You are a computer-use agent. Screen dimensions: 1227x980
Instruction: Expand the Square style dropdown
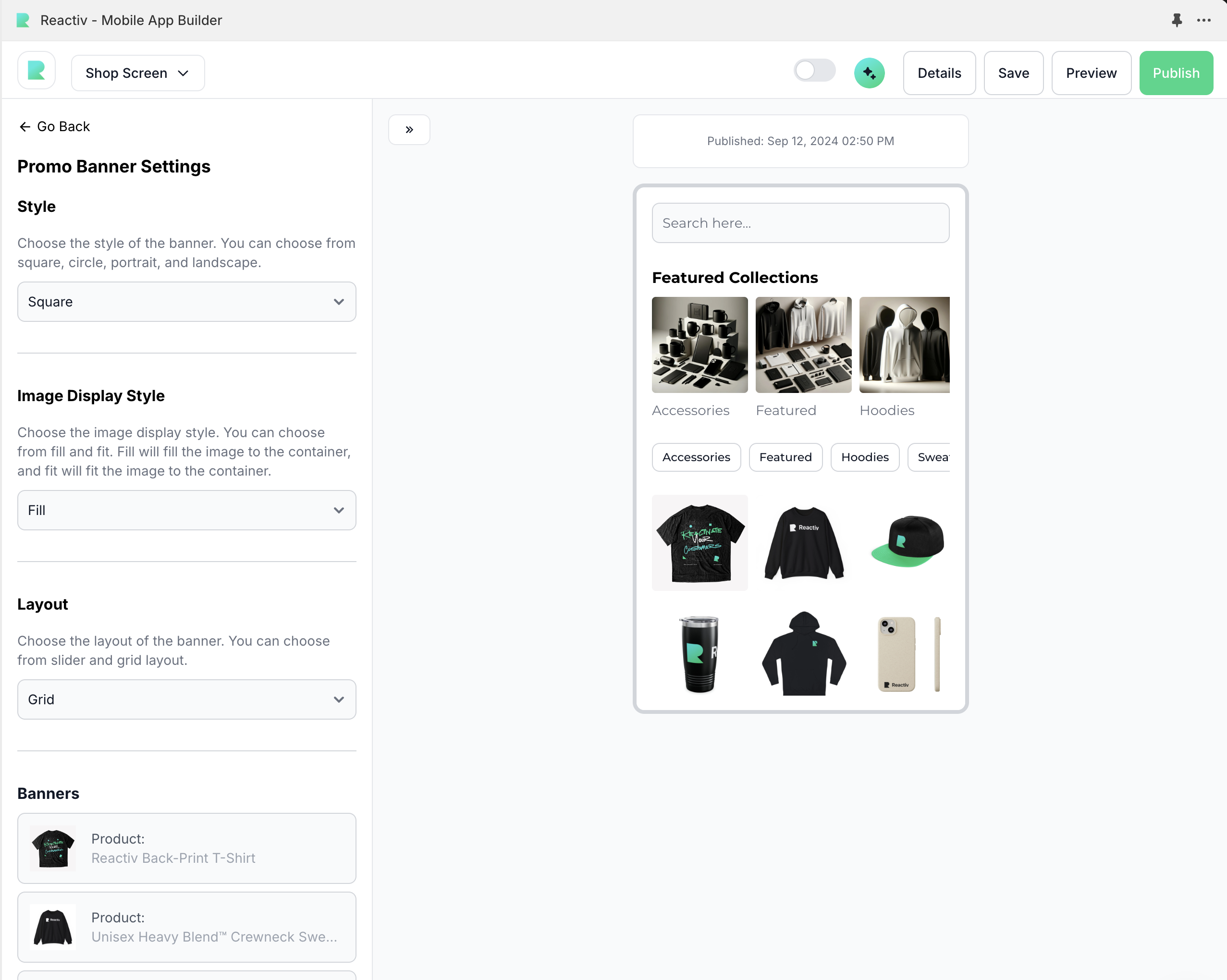(187, 302)
